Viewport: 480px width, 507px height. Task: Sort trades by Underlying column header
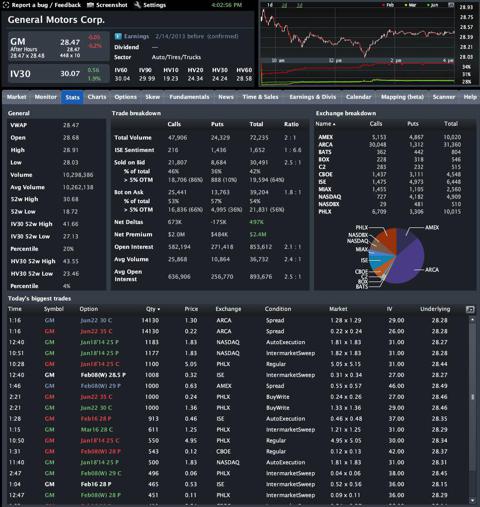click(435, 309)
